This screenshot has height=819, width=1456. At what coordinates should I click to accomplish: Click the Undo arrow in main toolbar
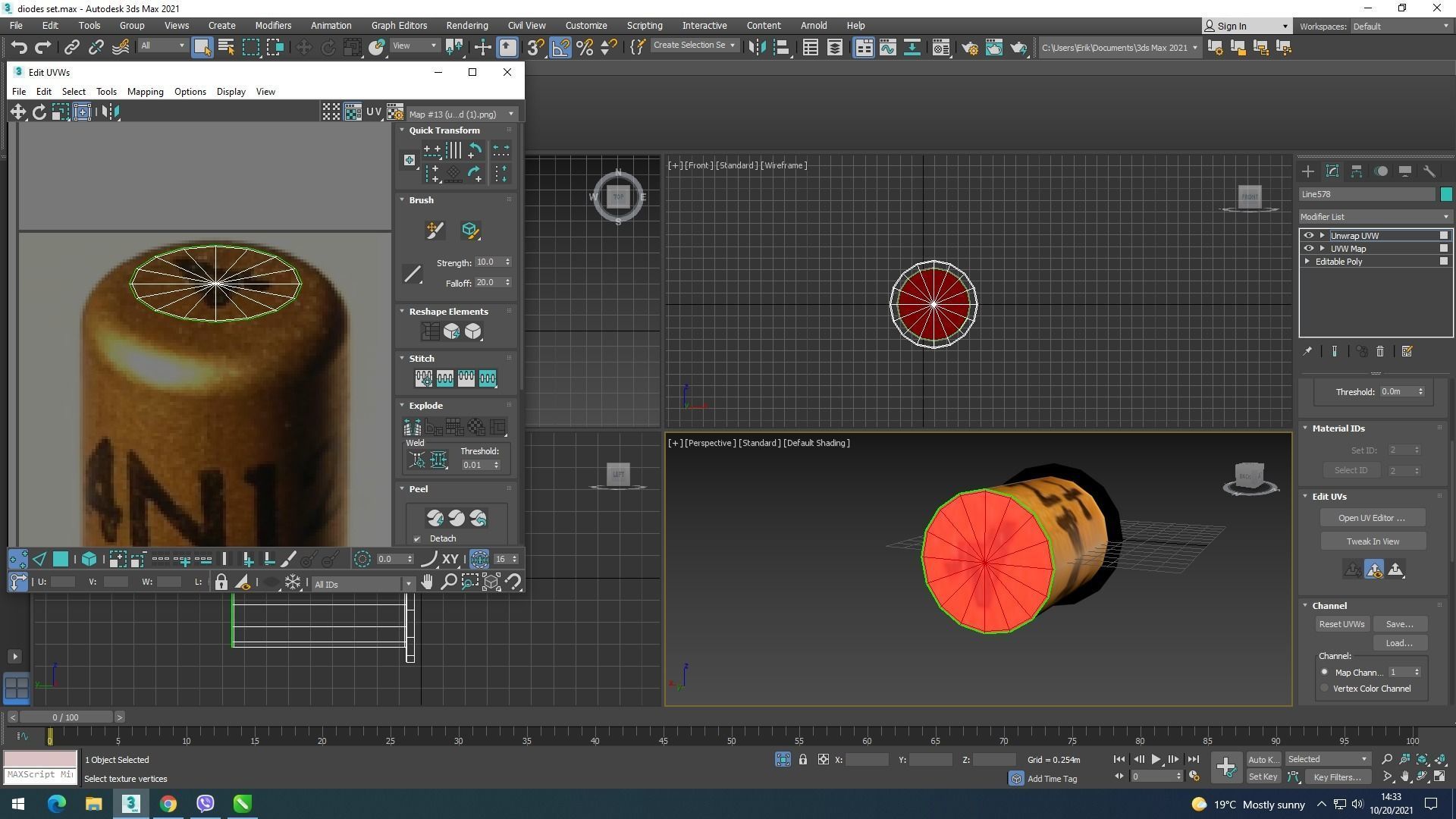coord(18,48)
